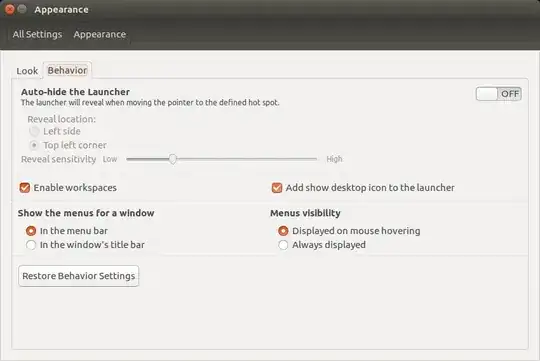Select the Behavior tab
The height and width of the screenshot is (361, 540).
[x=67, y=70]
